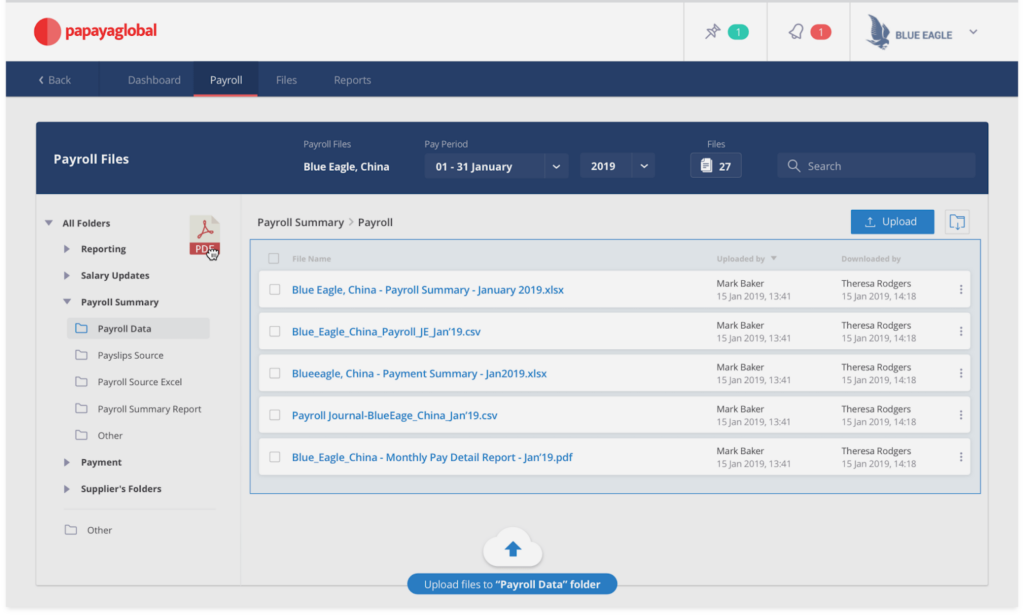Click inside the Search field
The width and height of the screenshot is (1024, 616).
coord(876,166)
